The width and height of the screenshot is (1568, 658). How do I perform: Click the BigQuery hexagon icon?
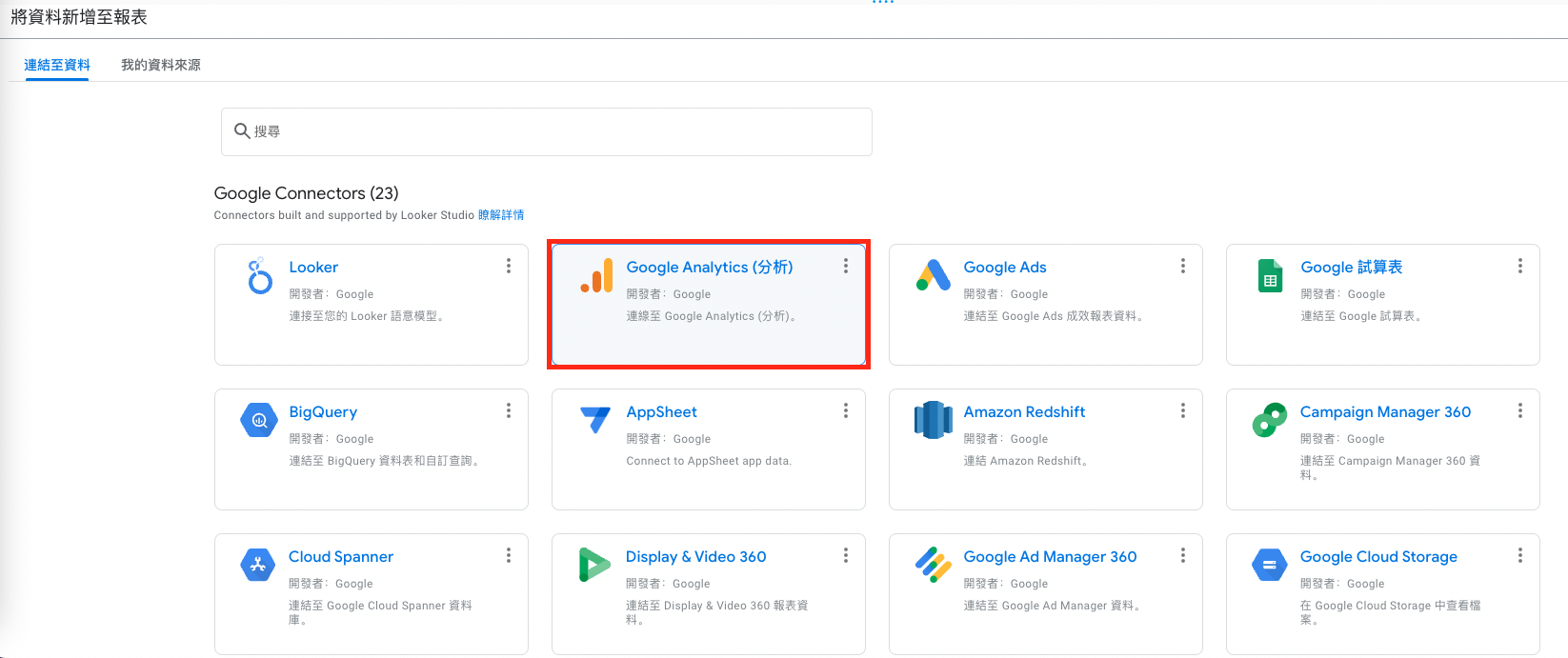point(258,420)
